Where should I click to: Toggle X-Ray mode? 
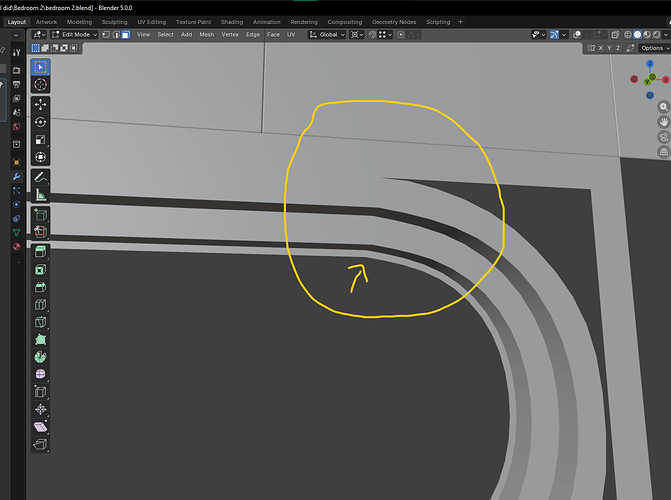615,35
